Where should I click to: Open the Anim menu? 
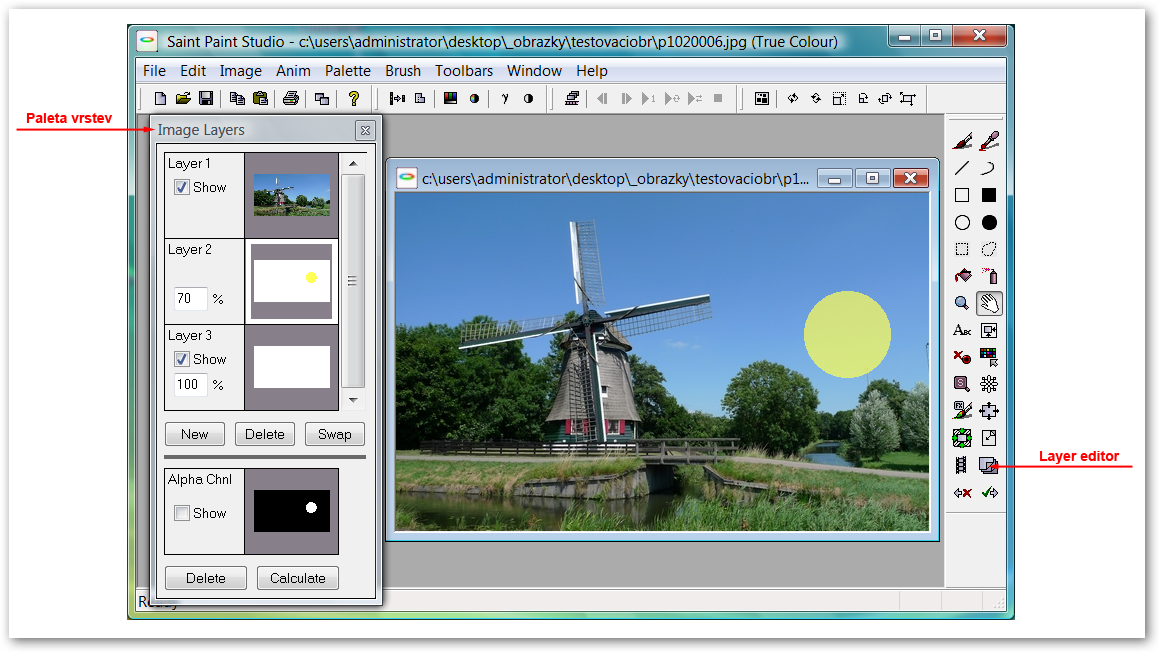[293, 71]
